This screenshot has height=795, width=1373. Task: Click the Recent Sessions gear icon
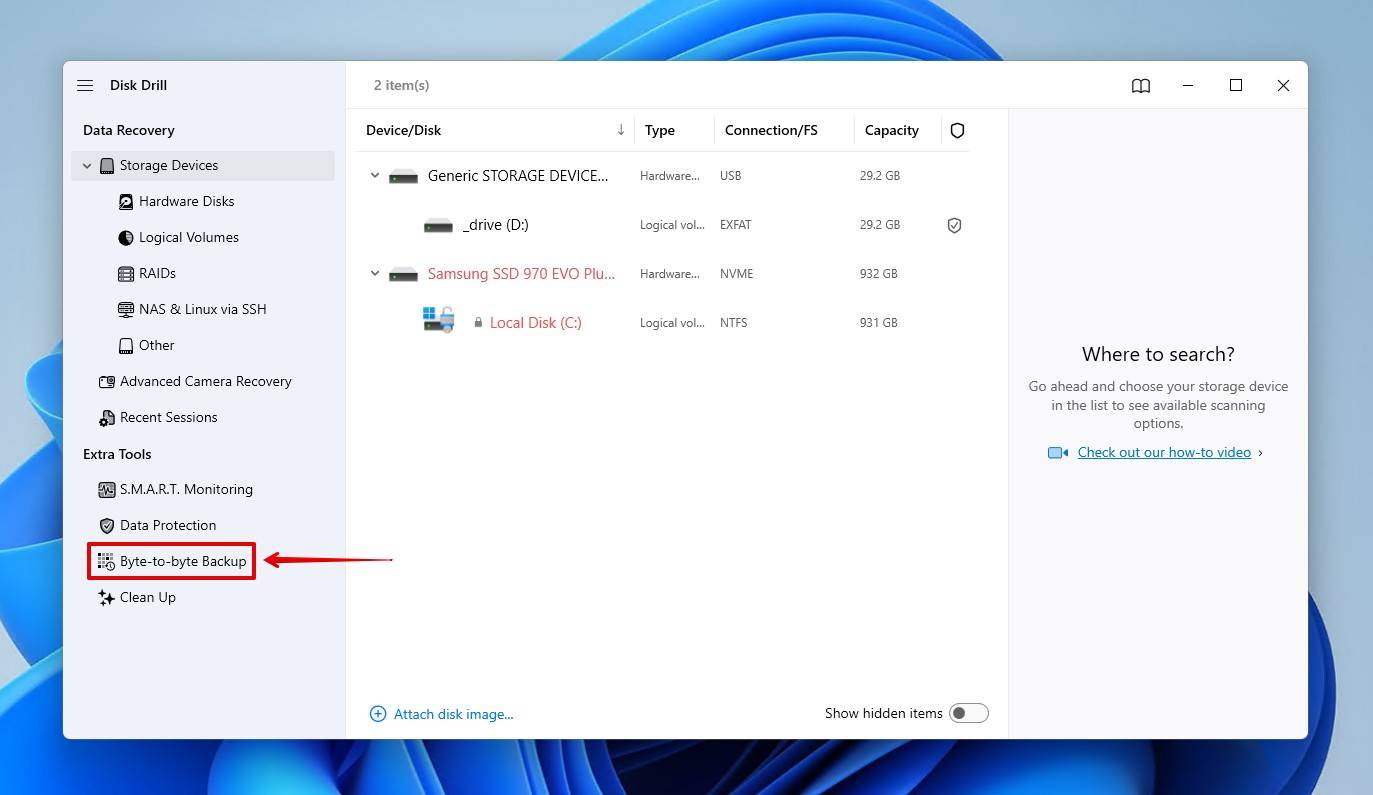tap(107, 418)
